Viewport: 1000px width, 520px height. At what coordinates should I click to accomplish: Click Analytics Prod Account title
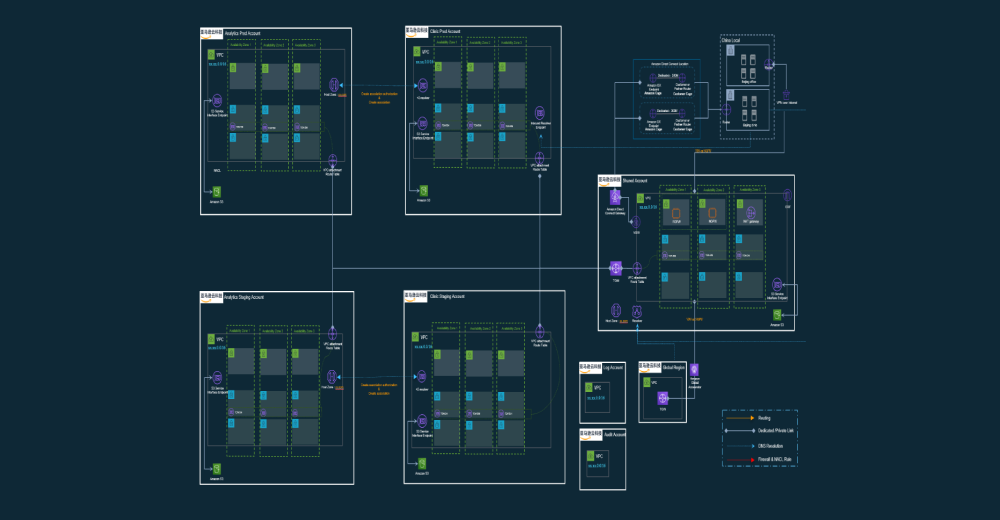click(242, 33)
